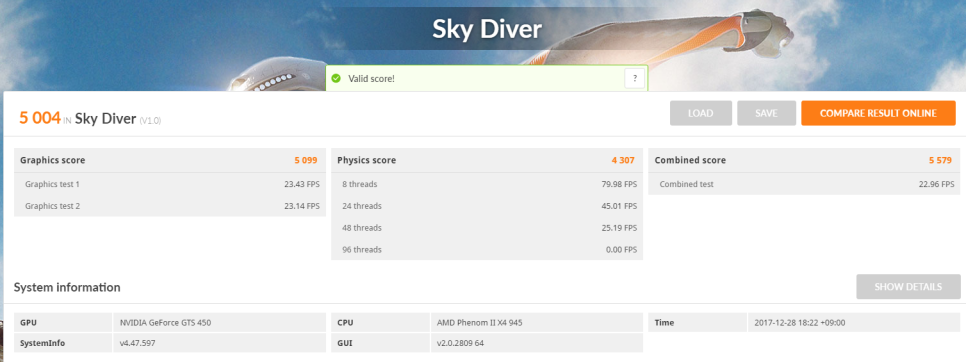Select the 96 threads row

487,249
